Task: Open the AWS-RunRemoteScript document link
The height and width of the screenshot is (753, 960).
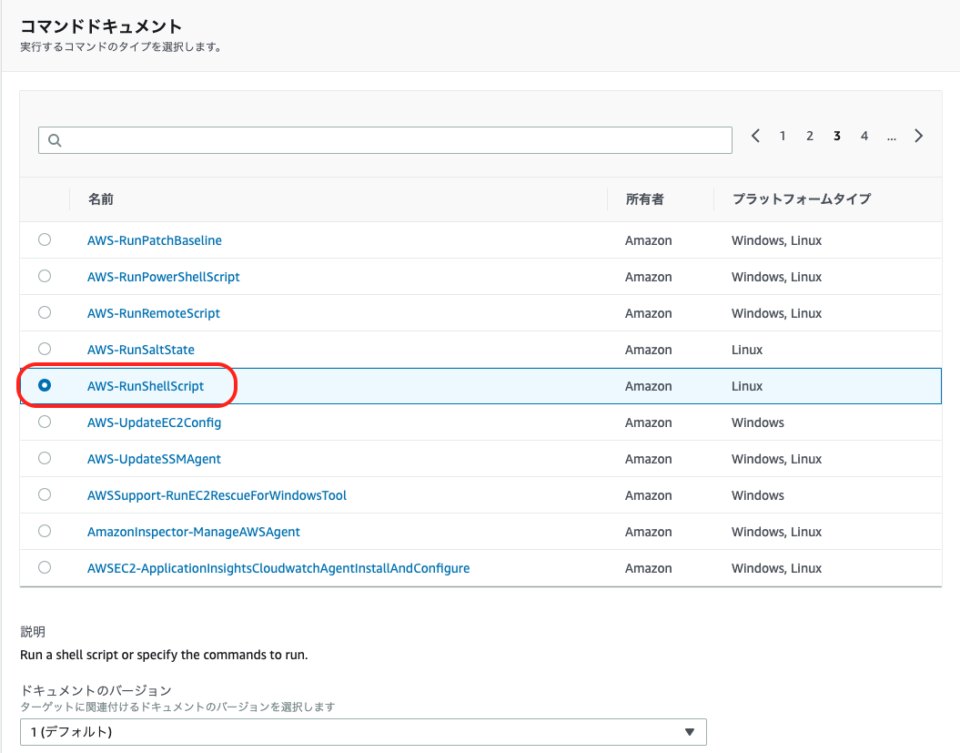Action: click(x=153, y=313)
